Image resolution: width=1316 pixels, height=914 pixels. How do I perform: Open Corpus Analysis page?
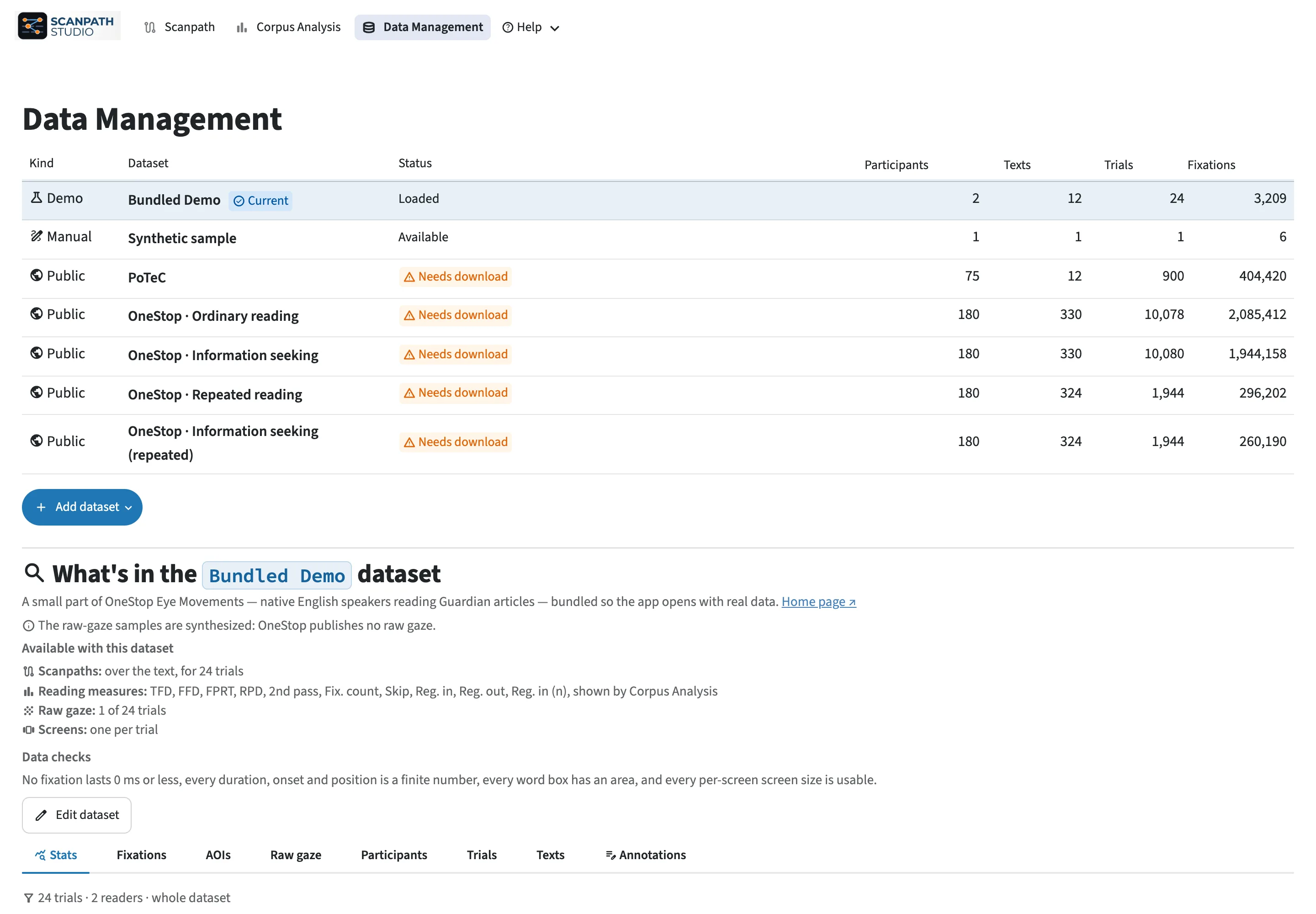click(x=288, y=27)
